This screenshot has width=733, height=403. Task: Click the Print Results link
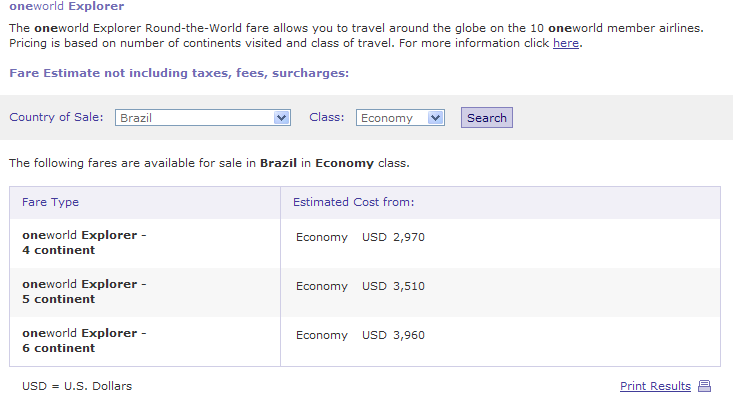pyautogui.click(x=655, y=386)
